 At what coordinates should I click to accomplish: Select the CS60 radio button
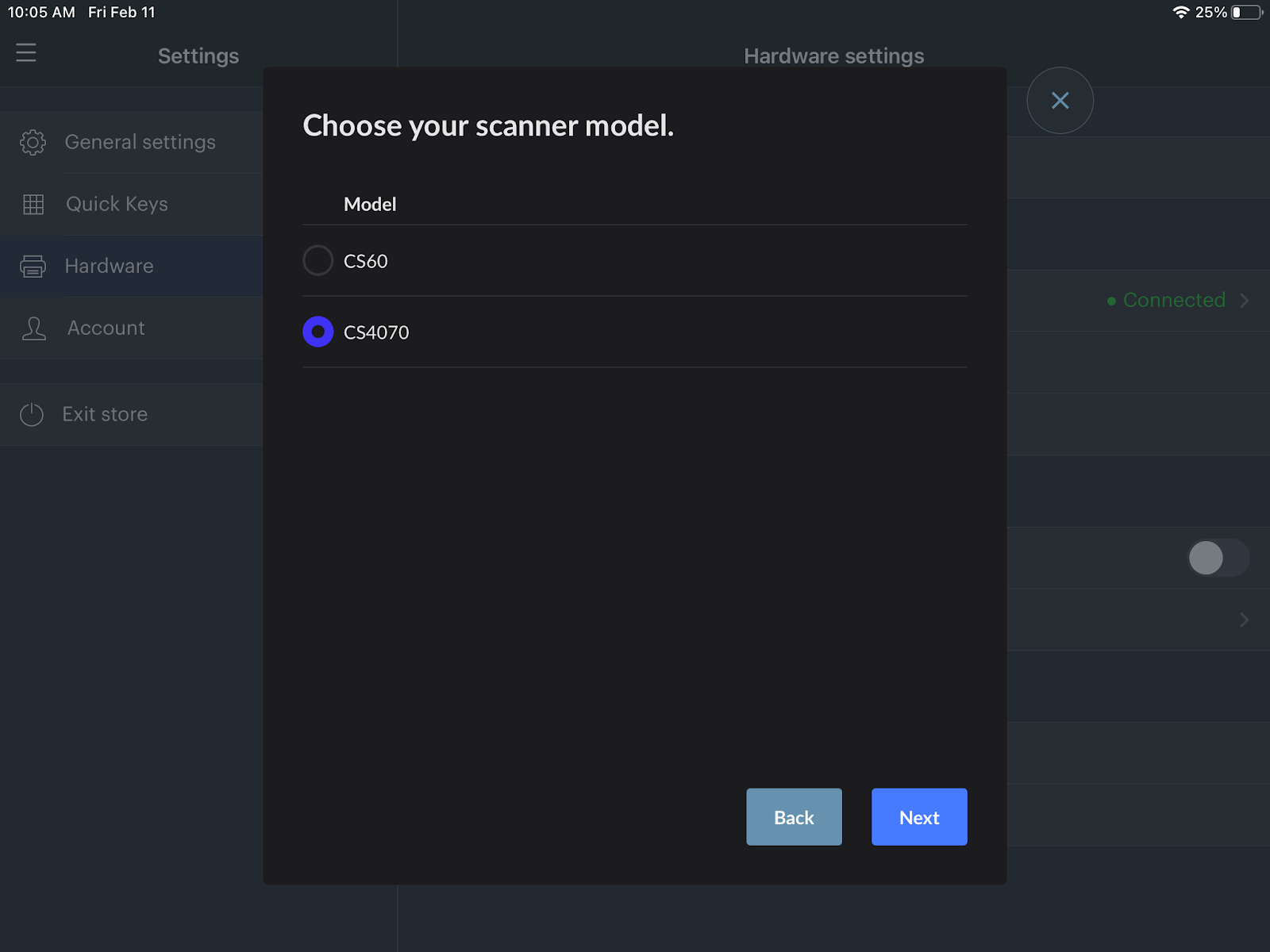318,260
